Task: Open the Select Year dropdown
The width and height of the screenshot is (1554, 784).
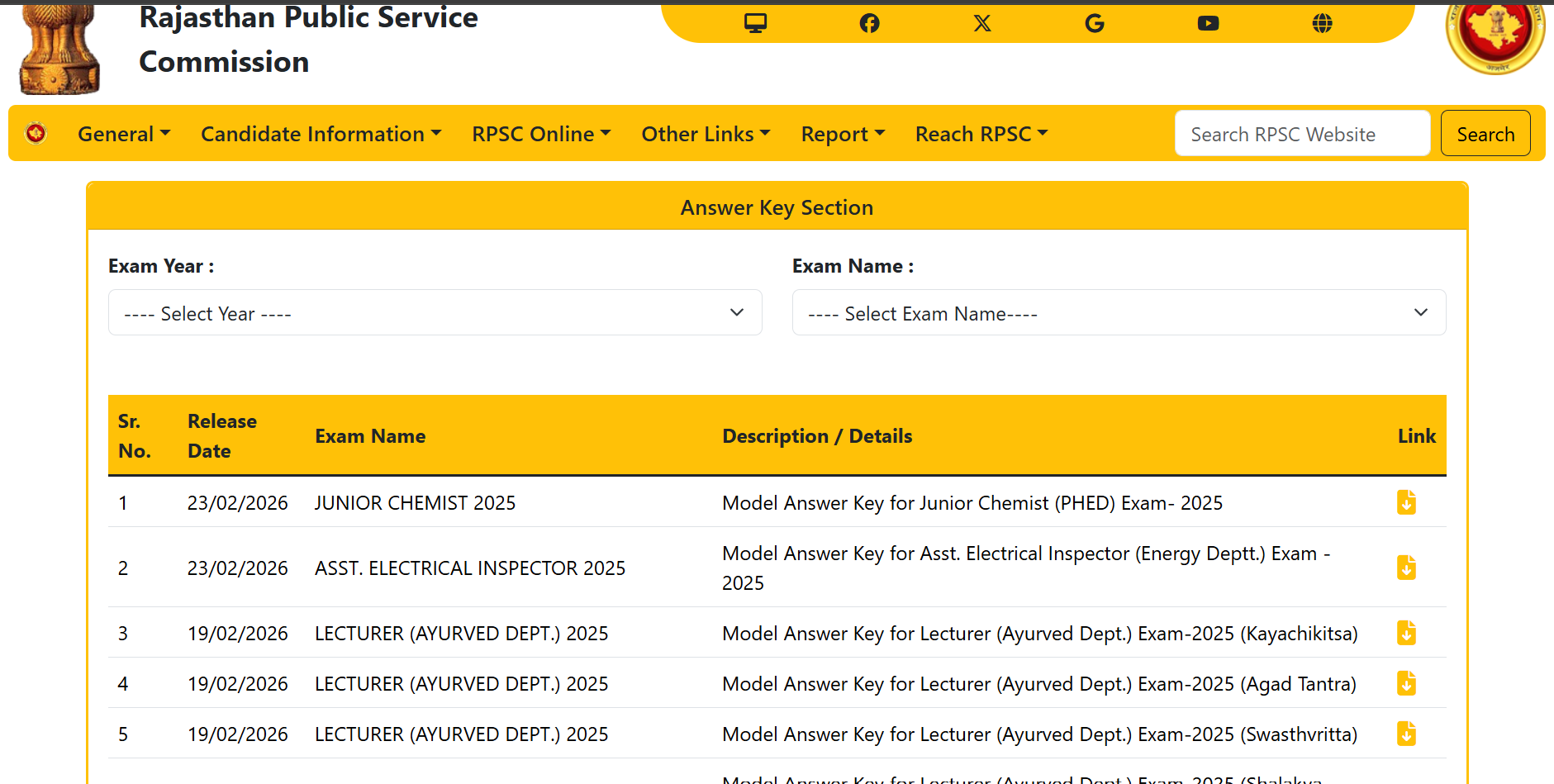Action: coord(435,312)
